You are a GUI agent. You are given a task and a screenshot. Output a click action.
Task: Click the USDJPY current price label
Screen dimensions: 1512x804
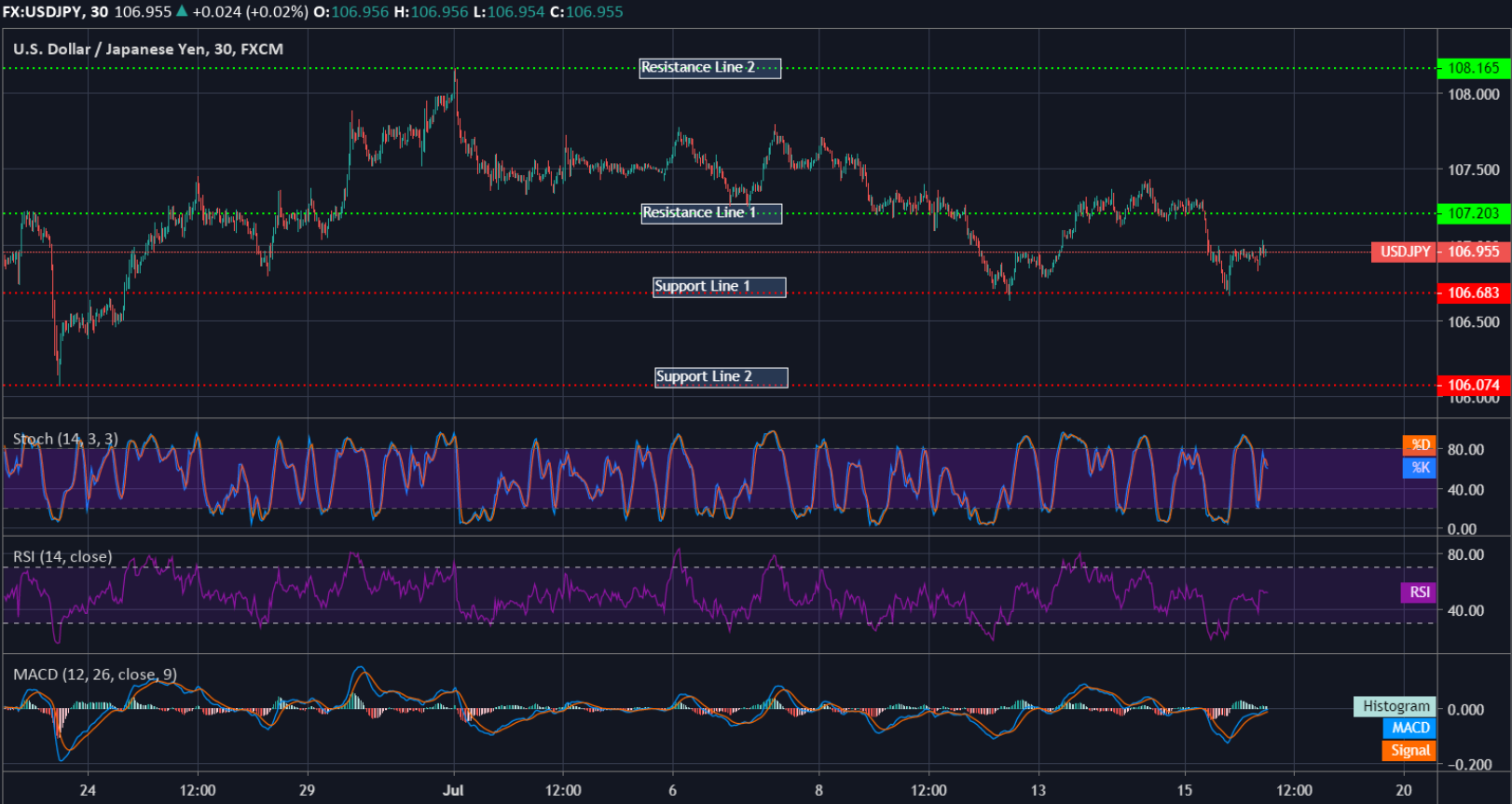1405,252
